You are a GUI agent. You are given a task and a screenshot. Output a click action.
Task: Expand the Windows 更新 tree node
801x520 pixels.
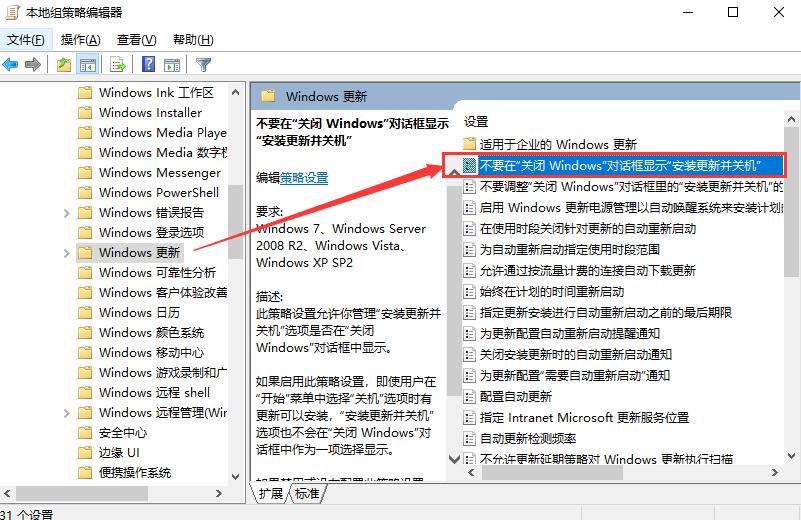pos(66,253)
